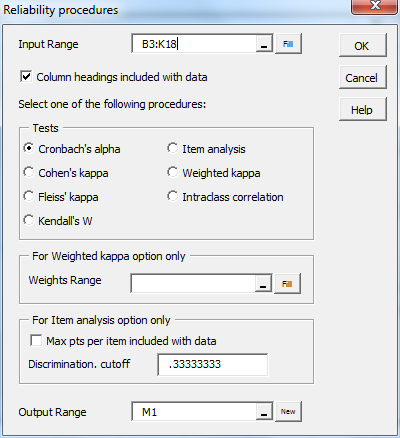Image resolution: width=400 pixels, height=438 pixels.
Task: Click the Discrimination cutoff value field
Action: (x=213, y=365)
